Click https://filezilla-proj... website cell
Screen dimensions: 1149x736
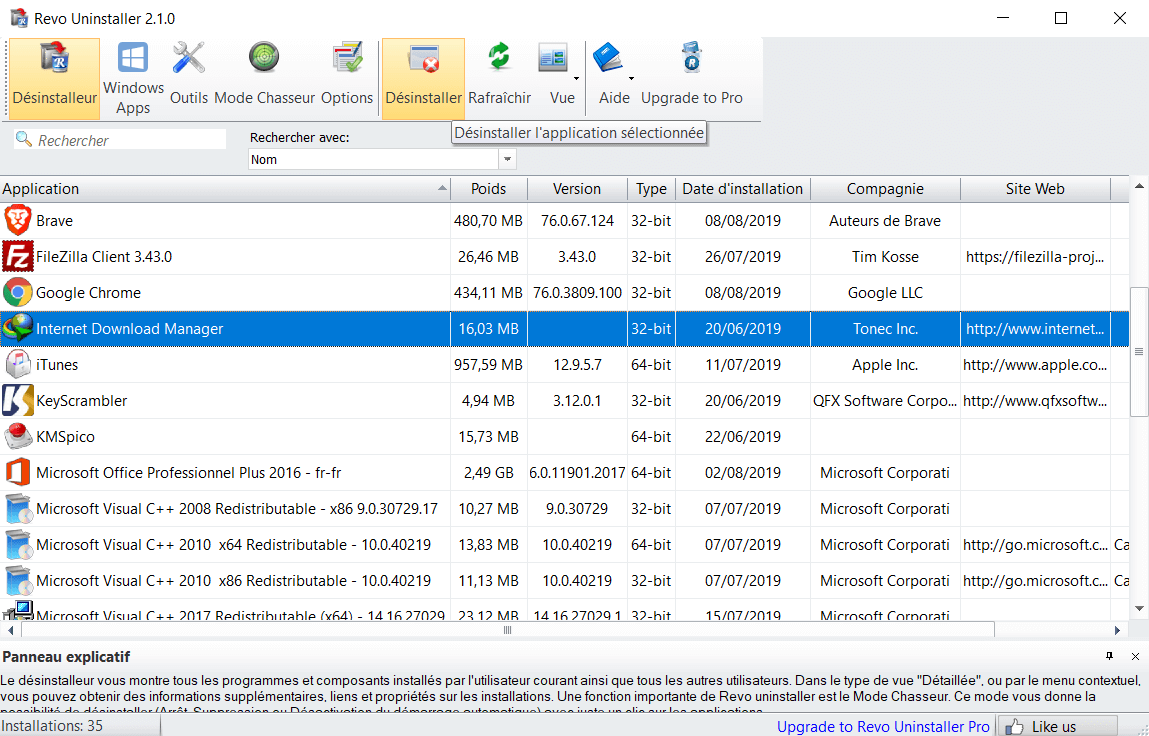(x=1035, y=257)
